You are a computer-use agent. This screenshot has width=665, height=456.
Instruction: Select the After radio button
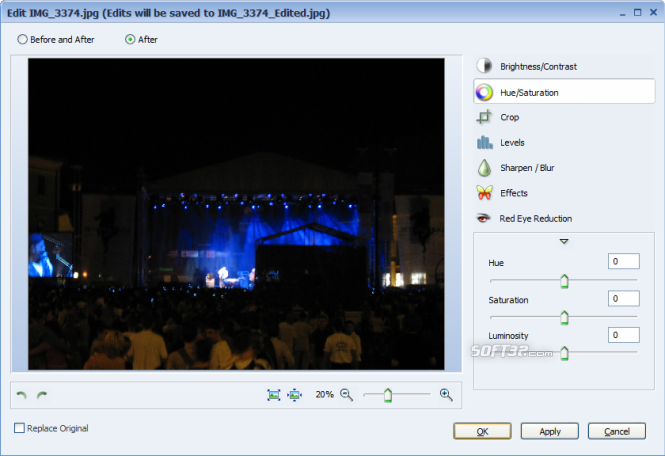(130, 39)
